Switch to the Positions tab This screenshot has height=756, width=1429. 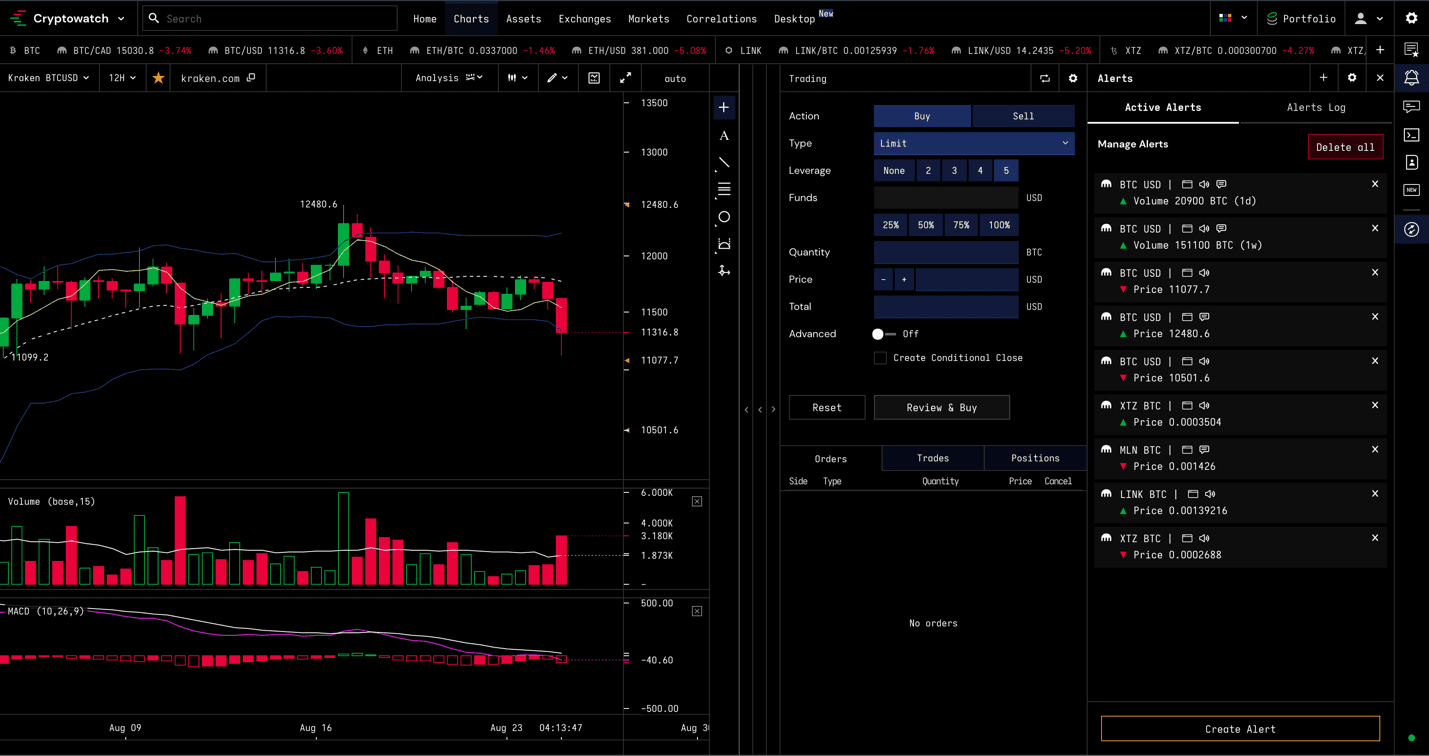[1035, 458]
